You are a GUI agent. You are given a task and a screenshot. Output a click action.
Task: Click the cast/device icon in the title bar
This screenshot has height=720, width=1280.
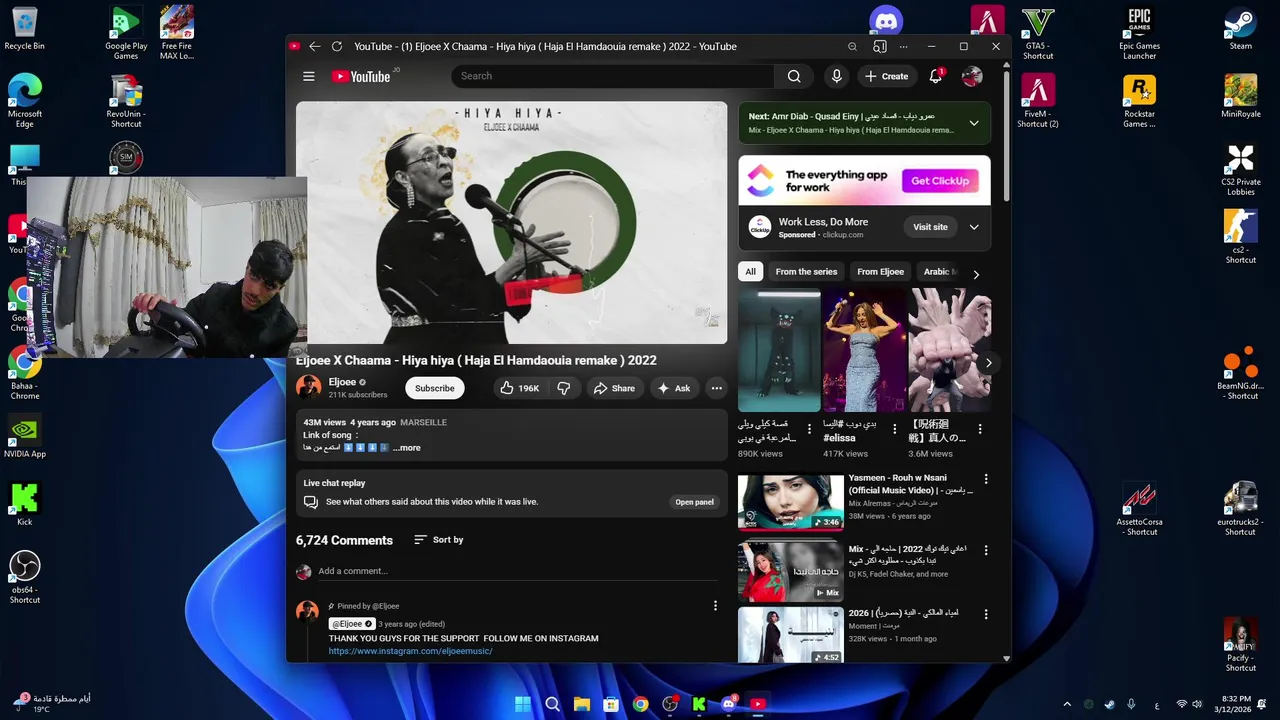tap(879, 46)
